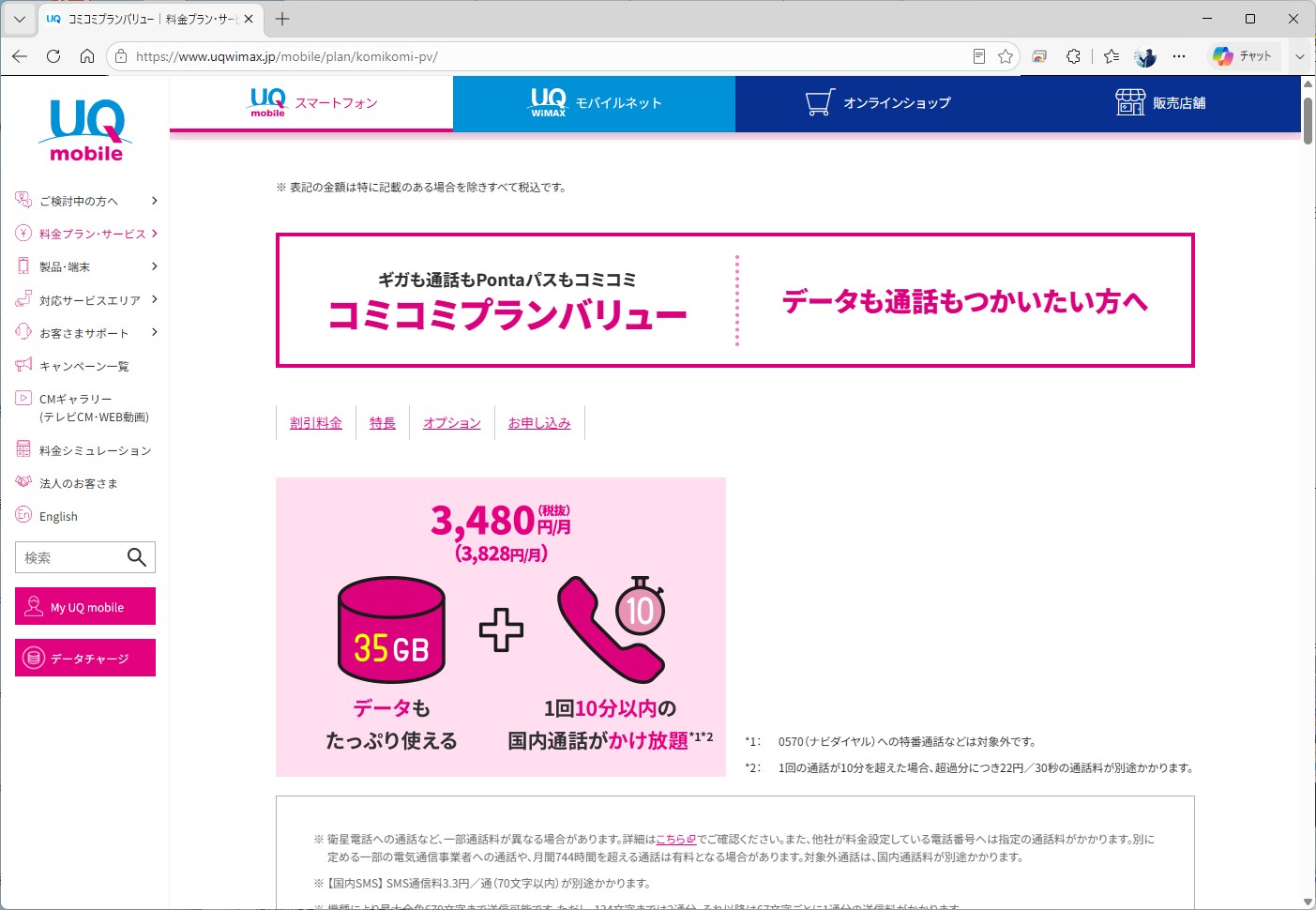Expand the 製品・端末 chevron
This screenshot has height=910, width=1316.
[x=154, y=266]
